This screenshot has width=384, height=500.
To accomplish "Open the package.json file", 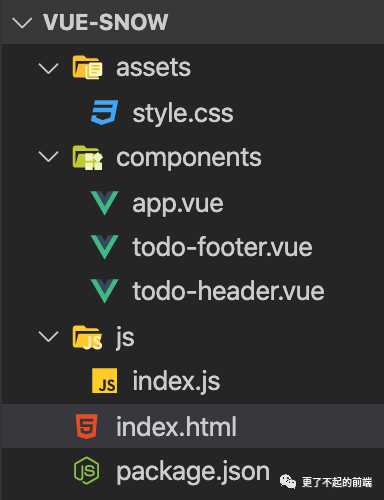I will (x=193, y=472).
